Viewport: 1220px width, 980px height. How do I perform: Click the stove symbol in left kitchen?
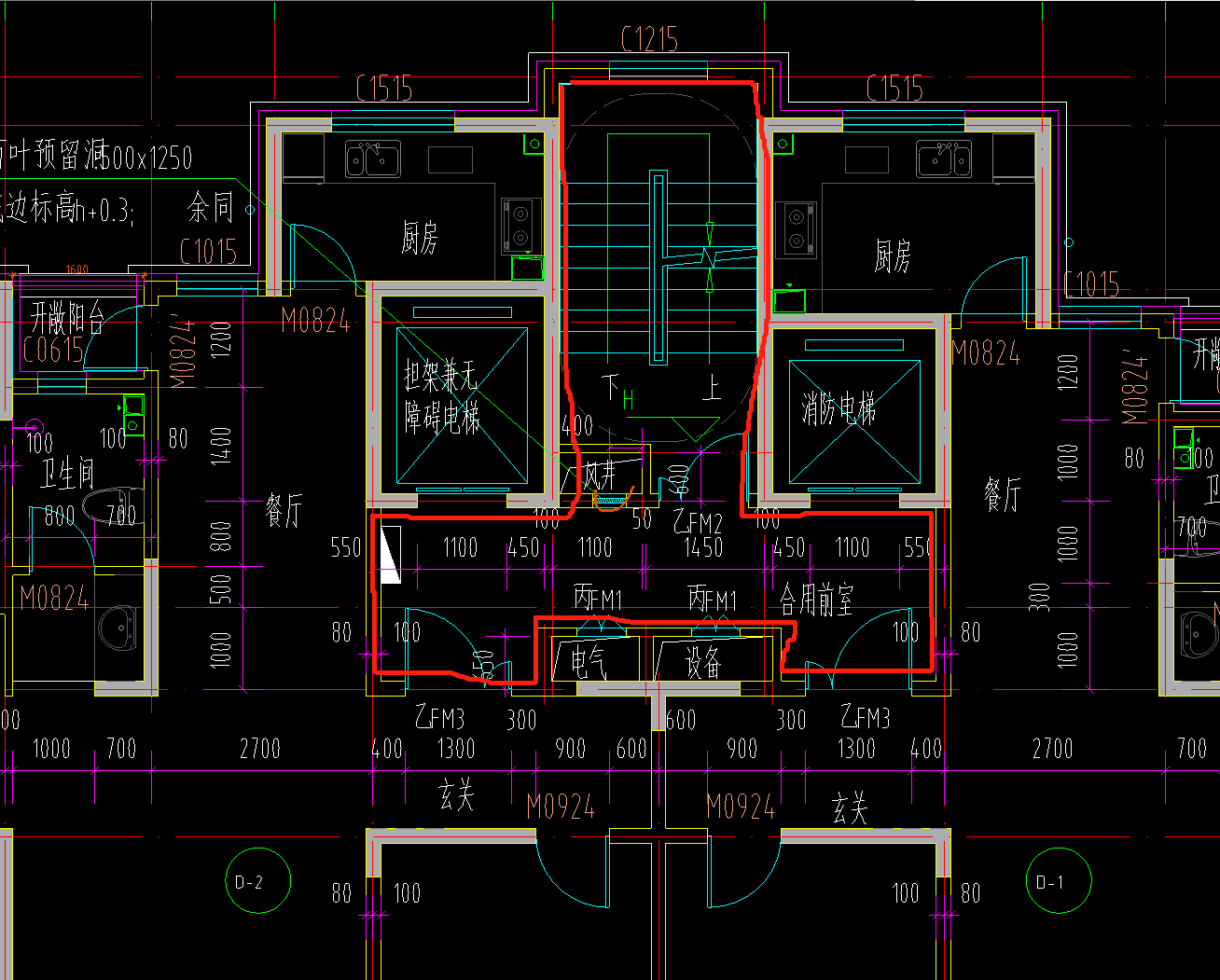[521, 225]
